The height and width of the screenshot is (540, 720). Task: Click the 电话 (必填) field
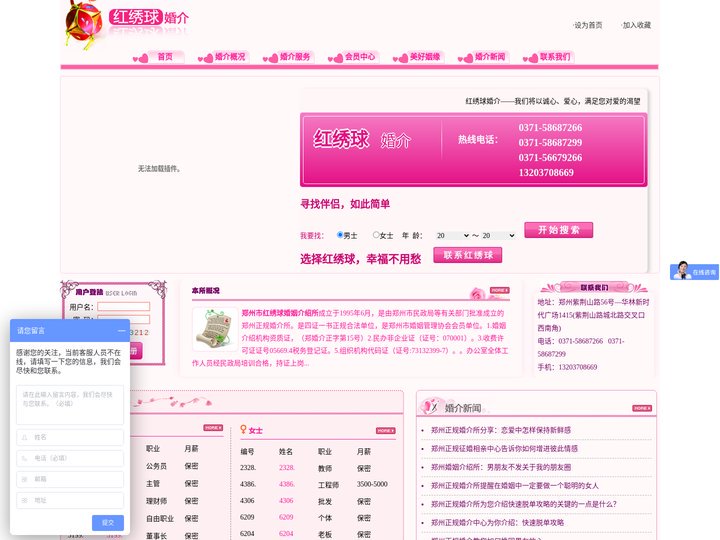click(70, 458)
